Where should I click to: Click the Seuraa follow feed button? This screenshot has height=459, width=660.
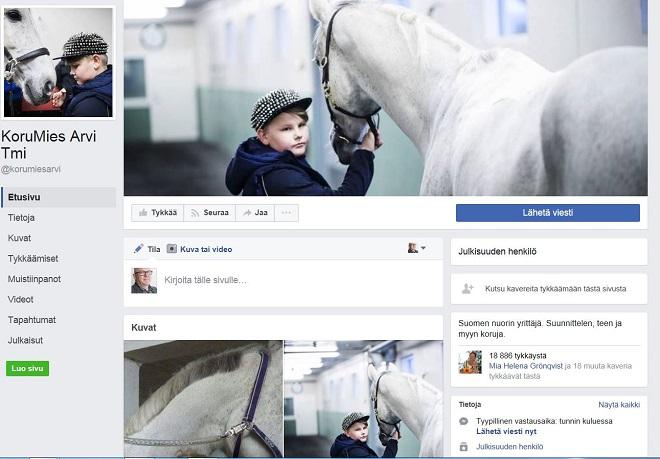(x=211, y=213)
